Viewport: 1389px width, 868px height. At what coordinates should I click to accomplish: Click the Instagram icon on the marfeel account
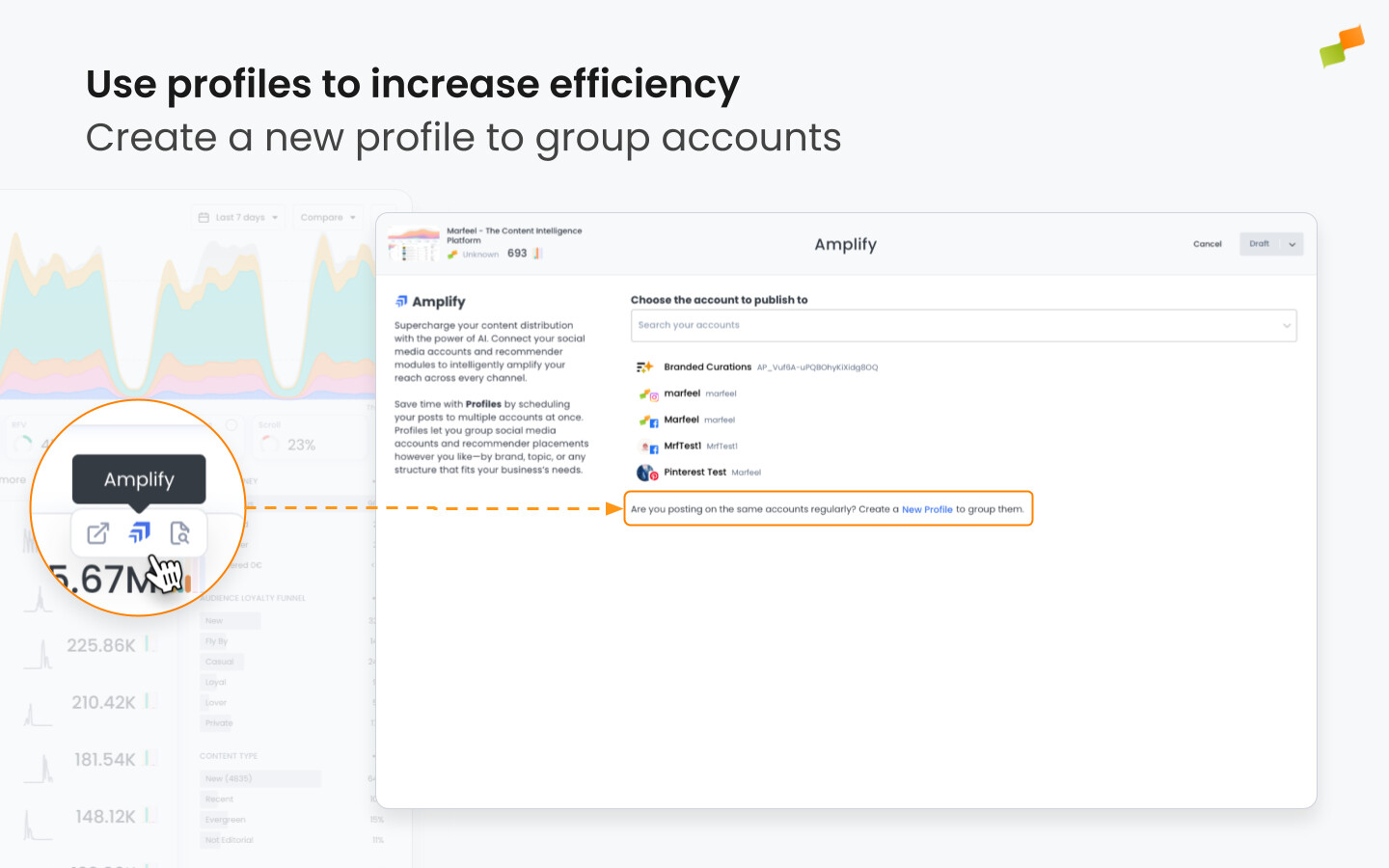click(x=655, y=395)
